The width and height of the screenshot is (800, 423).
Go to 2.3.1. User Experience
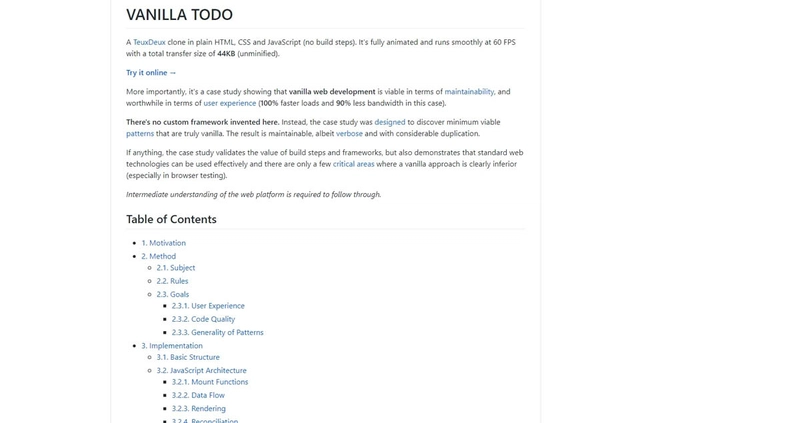(208, 306)
